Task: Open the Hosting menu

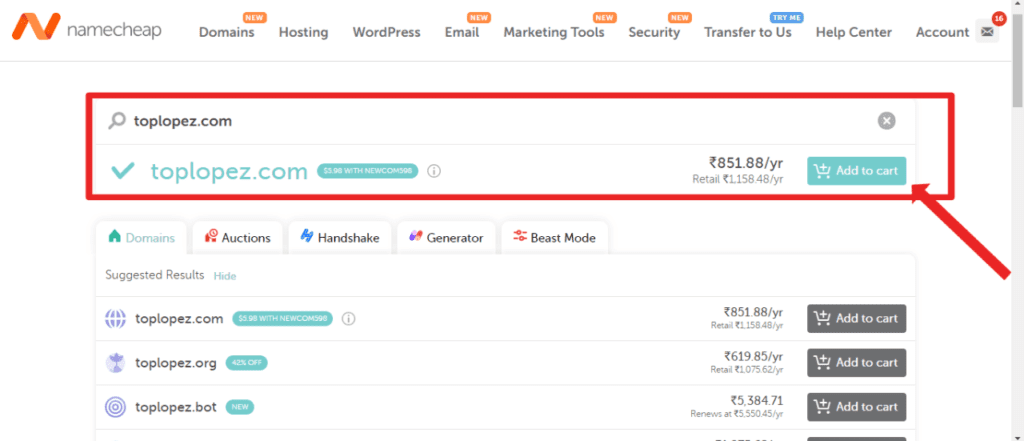Action: coord(304,32)
